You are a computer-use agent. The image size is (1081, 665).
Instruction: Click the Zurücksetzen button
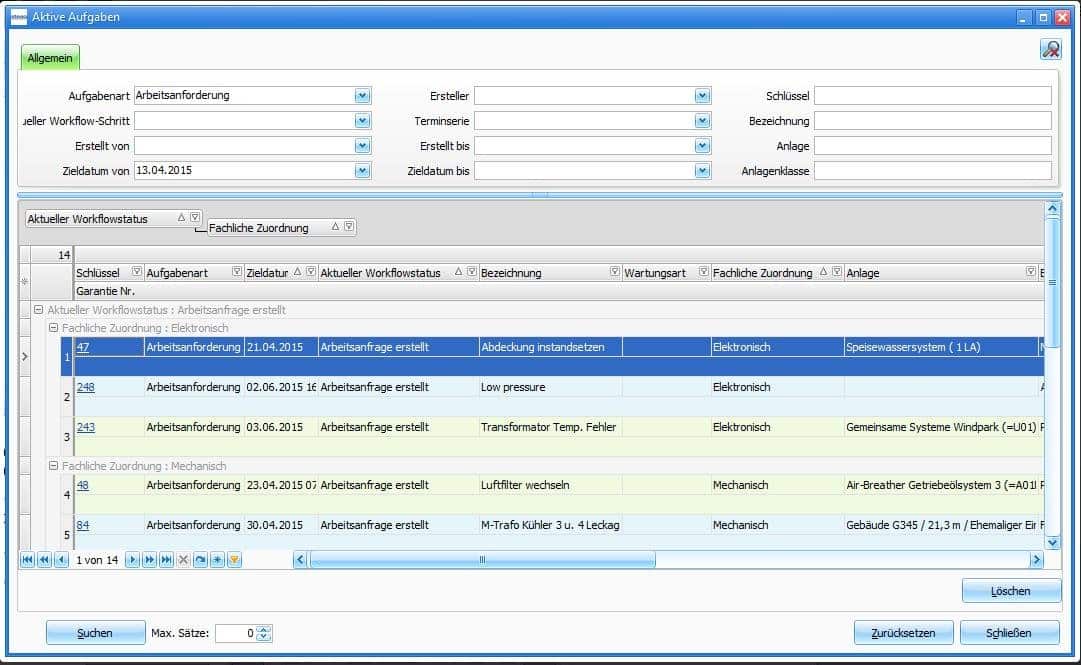coord(903,633)
